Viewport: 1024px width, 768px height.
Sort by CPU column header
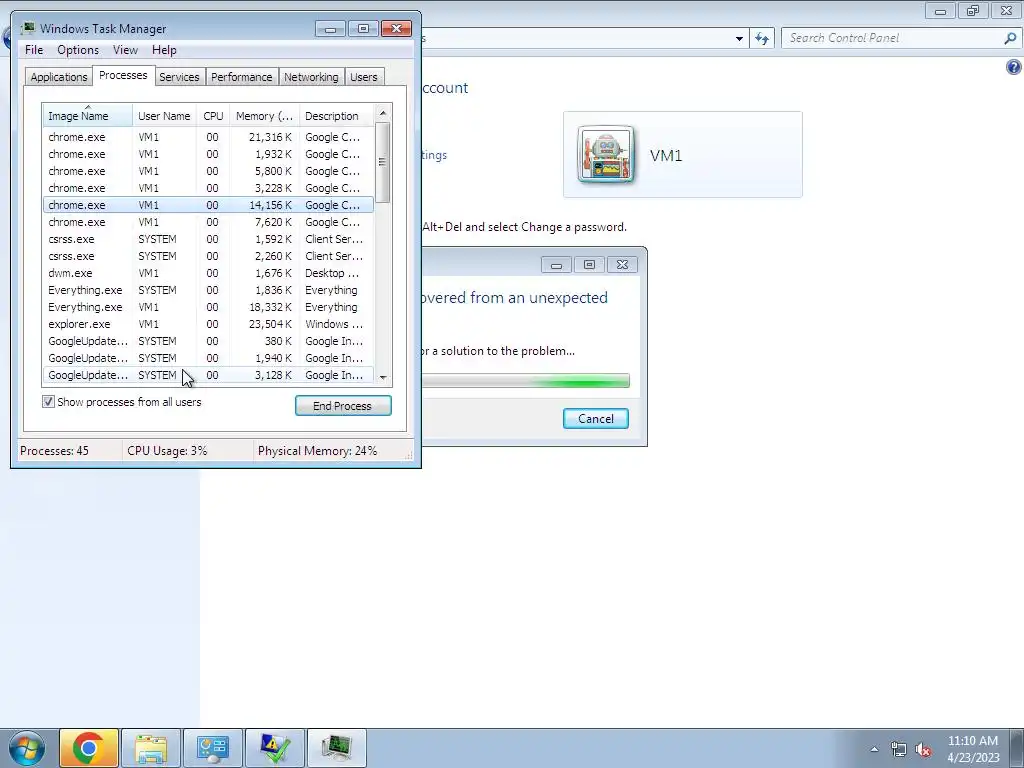pyautogui.click(x=213, y=116)
